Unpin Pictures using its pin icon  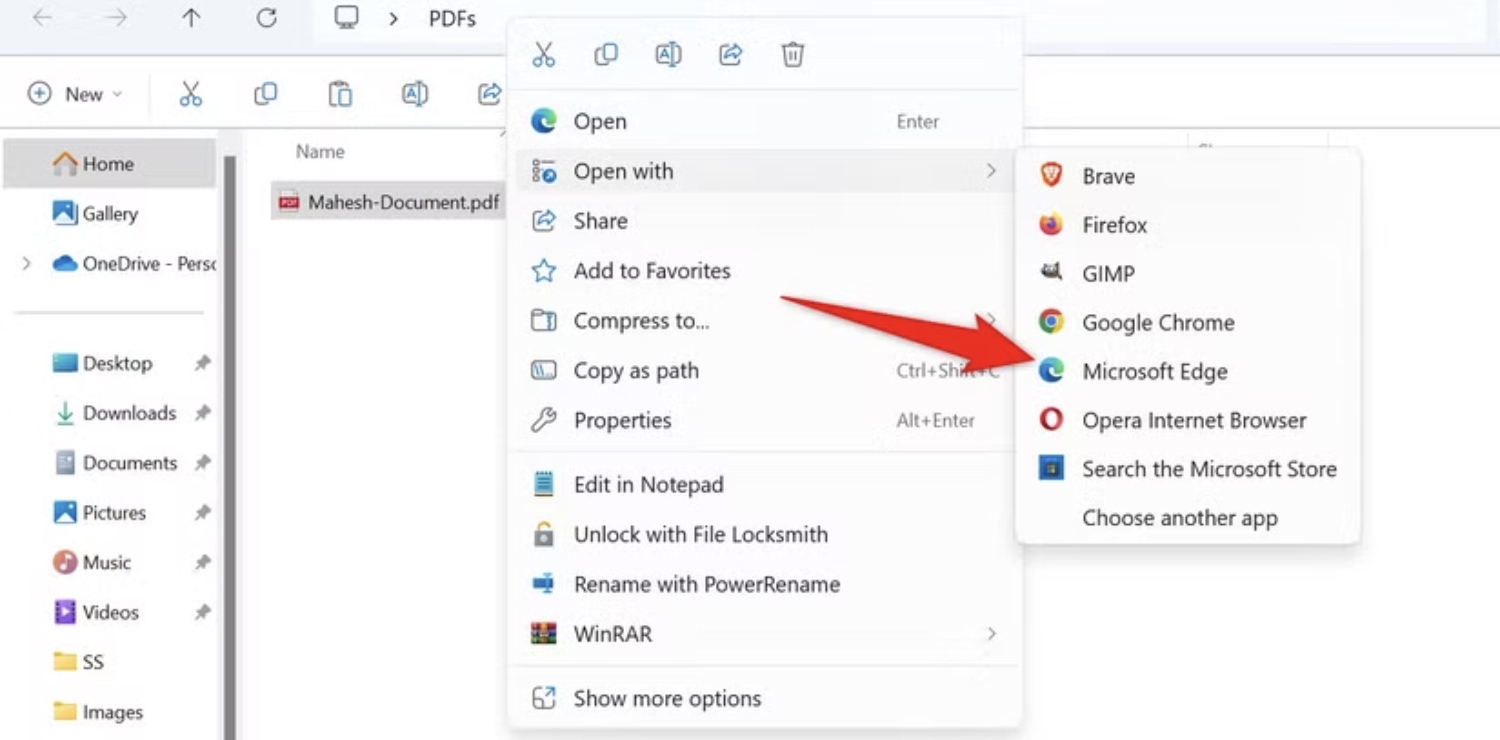202,513
